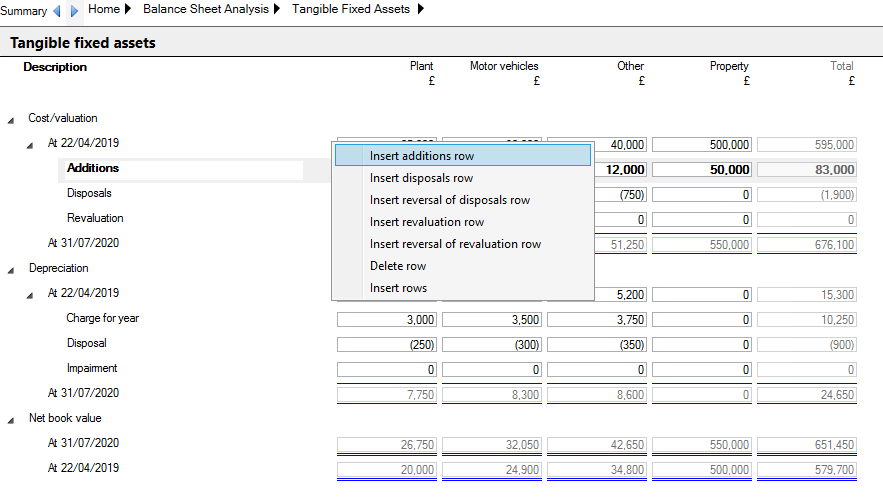The width and height of the screenshot is (883, 503).
Task: Collapse the Depreciation section
Action: tap(11, 270)
